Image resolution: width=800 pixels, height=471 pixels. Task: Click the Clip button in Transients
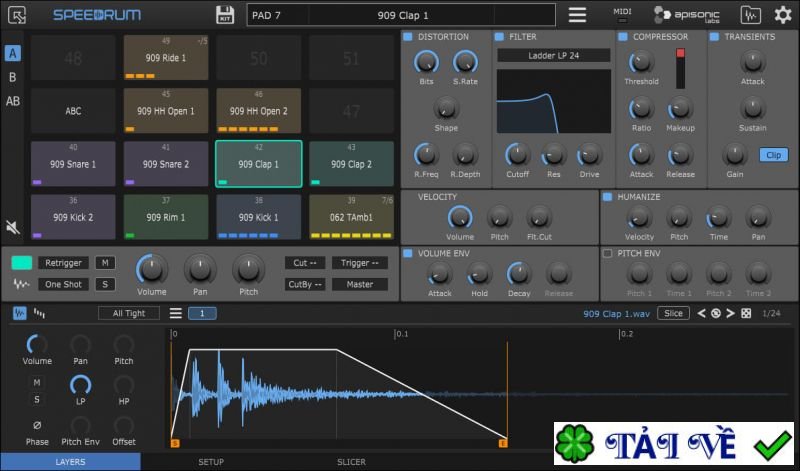pyautogui.click(x=773, y=155)
